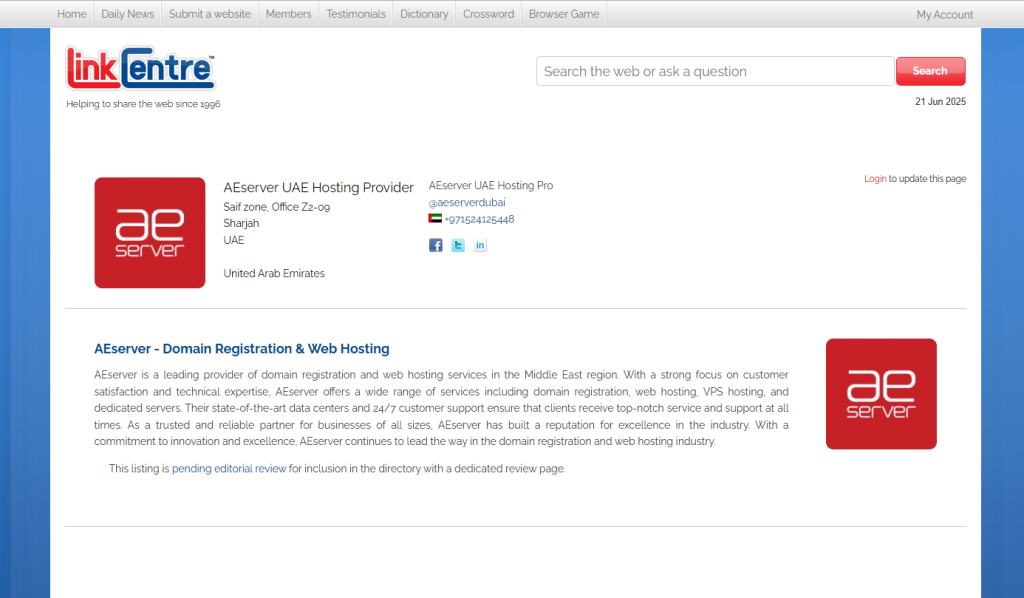Open the LinkedIn social icon

pyautogui.click(x=480, y=245)
